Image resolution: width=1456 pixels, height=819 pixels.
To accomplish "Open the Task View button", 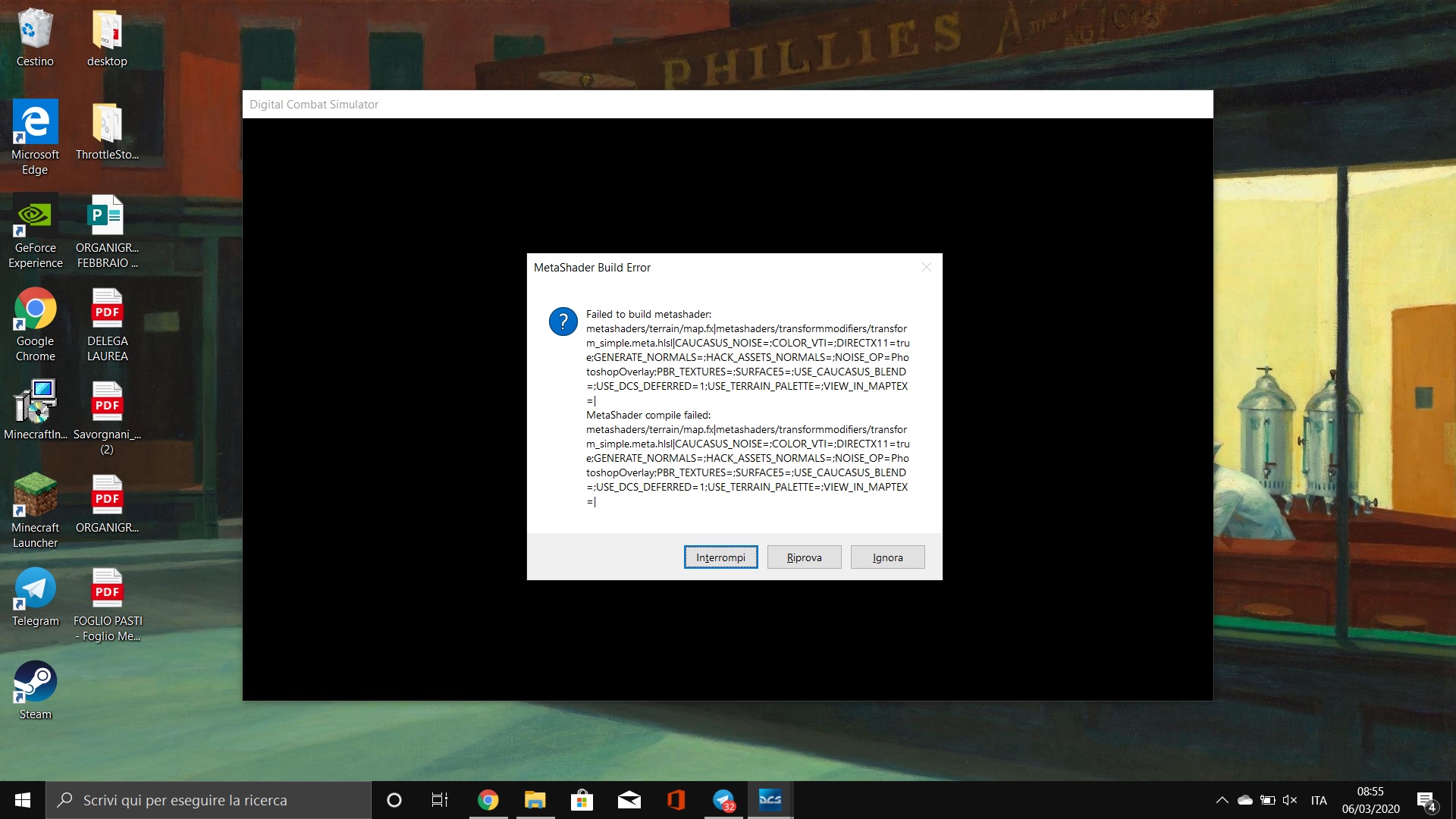I will coord(440,800).
